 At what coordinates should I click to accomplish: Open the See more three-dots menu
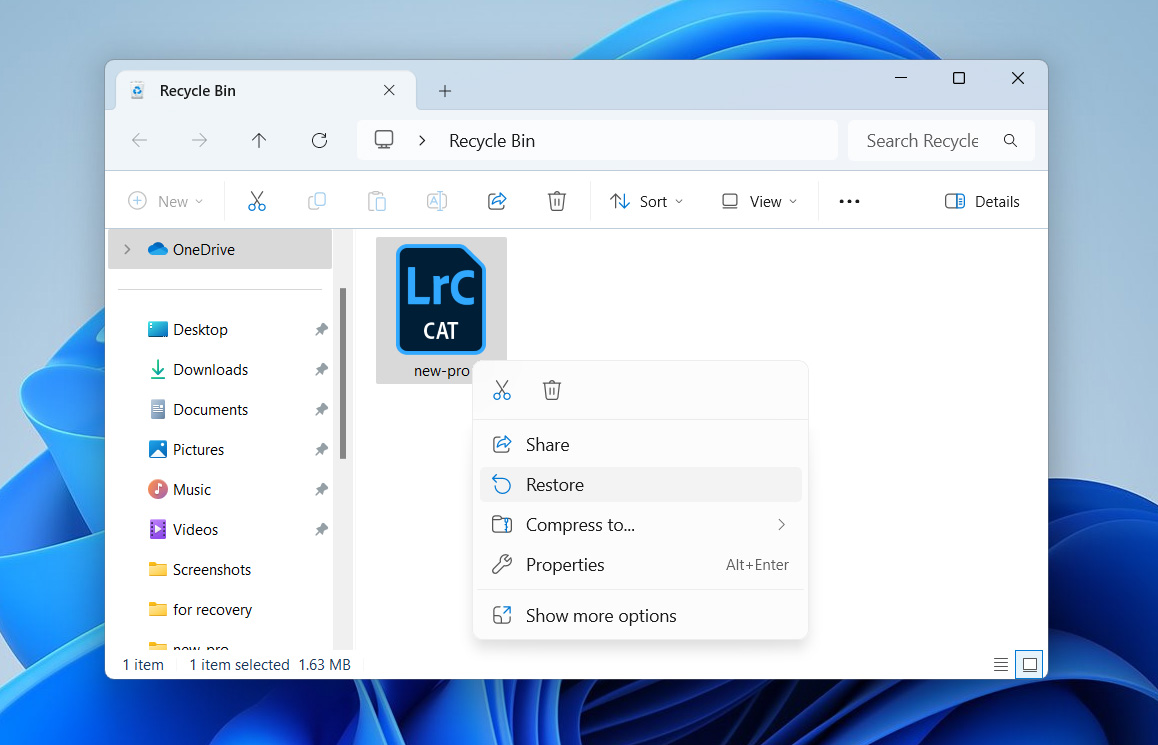(849, 201)
